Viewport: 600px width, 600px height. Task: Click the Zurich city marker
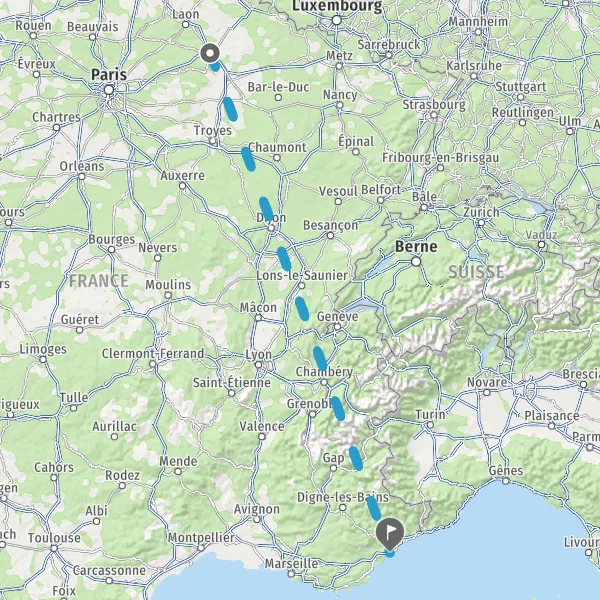click(x=481, y=223)
